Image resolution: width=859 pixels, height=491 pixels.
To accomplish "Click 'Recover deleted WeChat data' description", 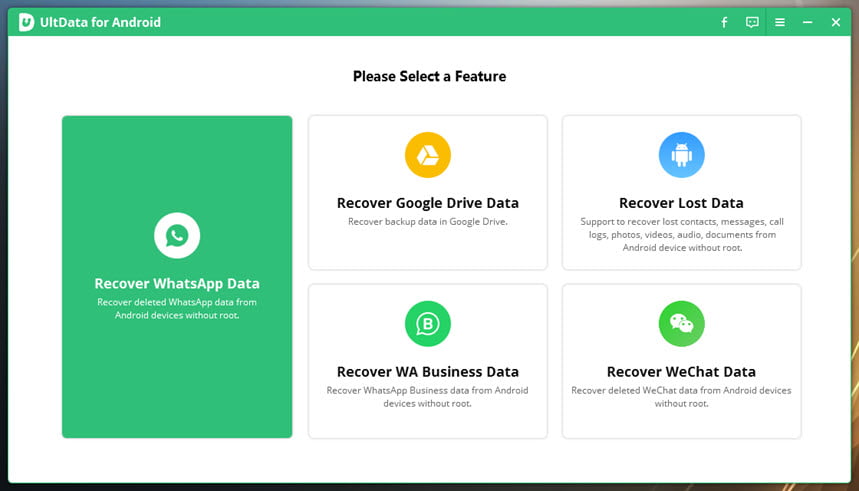I will [682, 397].
